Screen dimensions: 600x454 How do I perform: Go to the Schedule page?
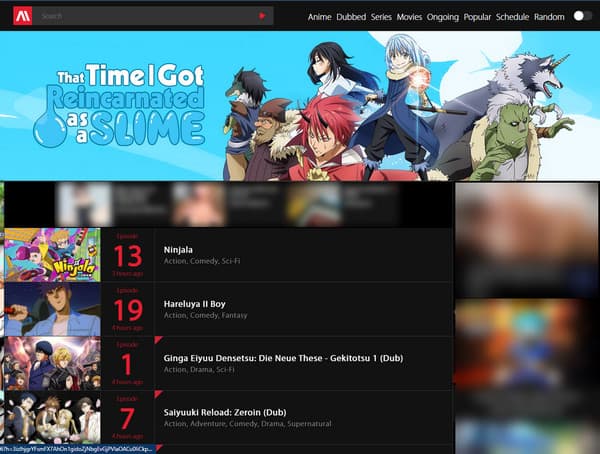(x=512, y=17)
